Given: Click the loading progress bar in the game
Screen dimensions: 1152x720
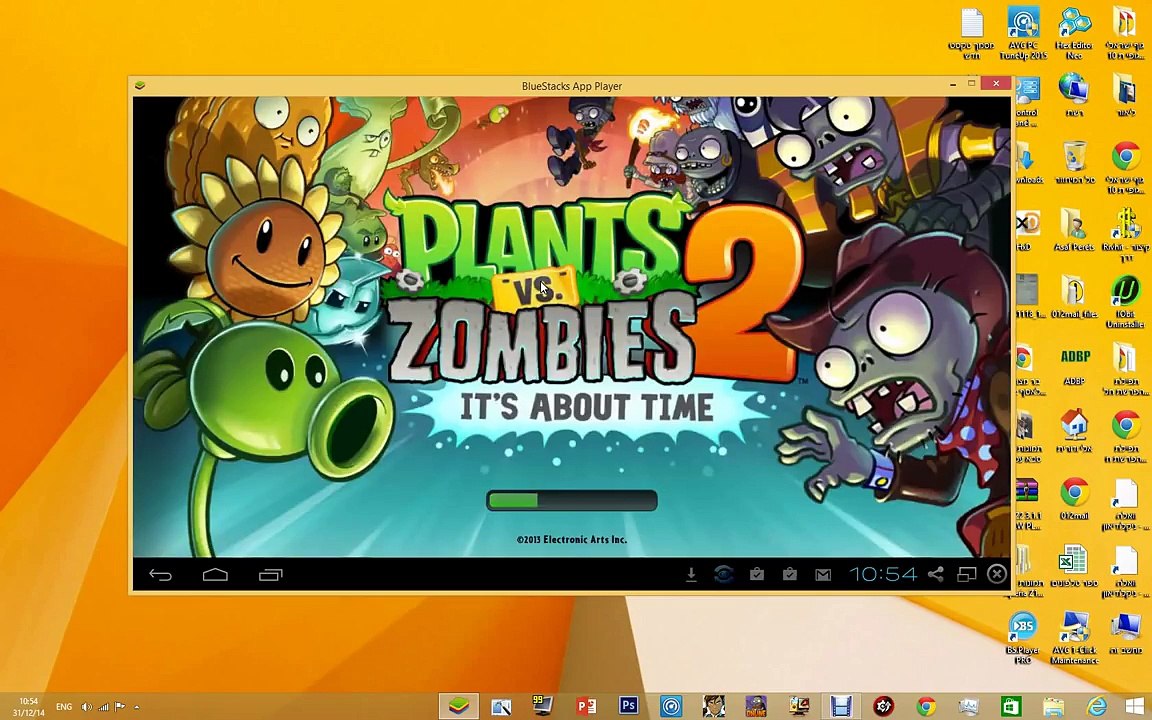Looking at the screenshot, I should click(572, 500).
